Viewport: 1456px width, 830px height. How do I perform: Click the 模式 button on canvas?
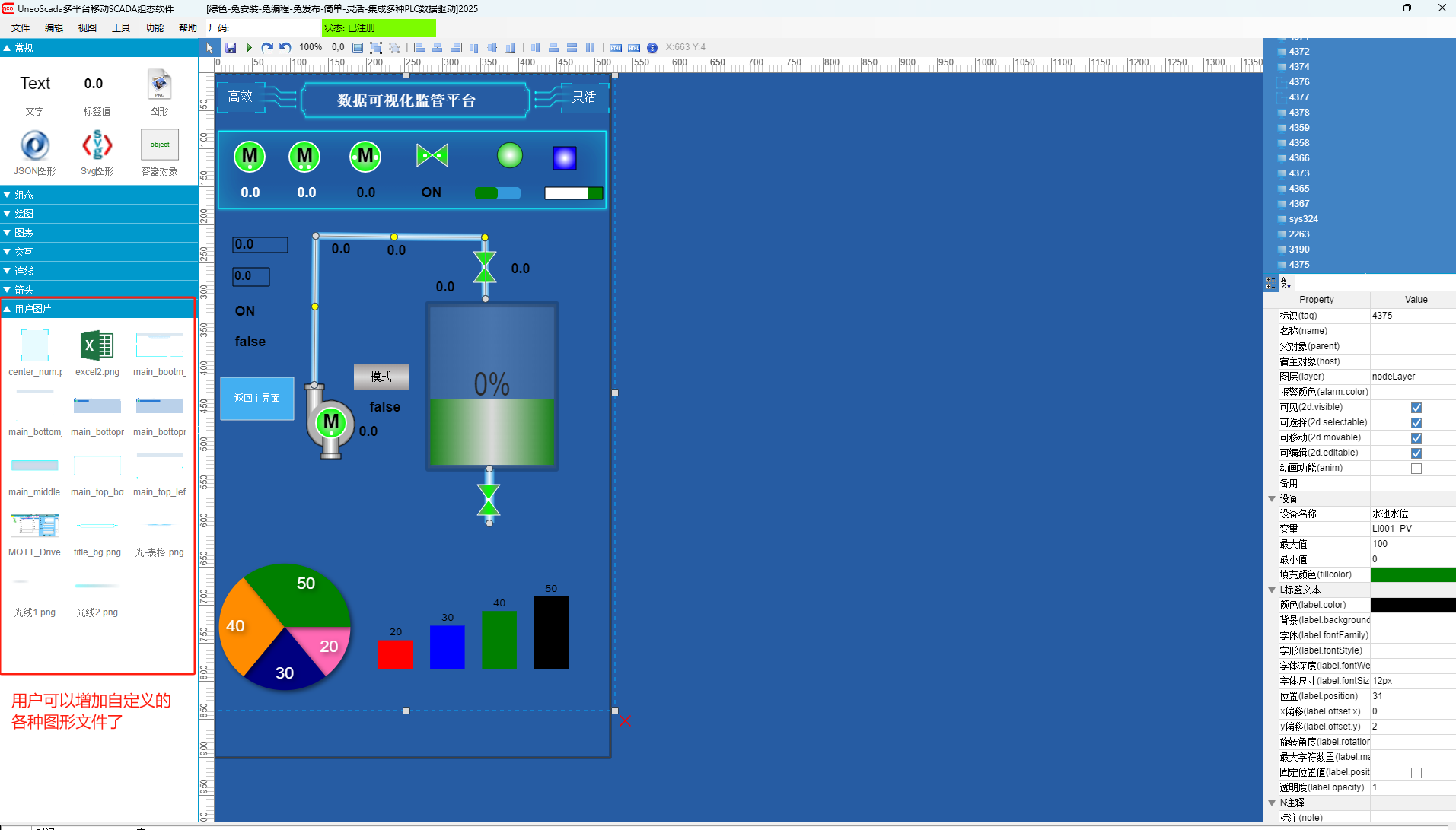pos(381,377)
